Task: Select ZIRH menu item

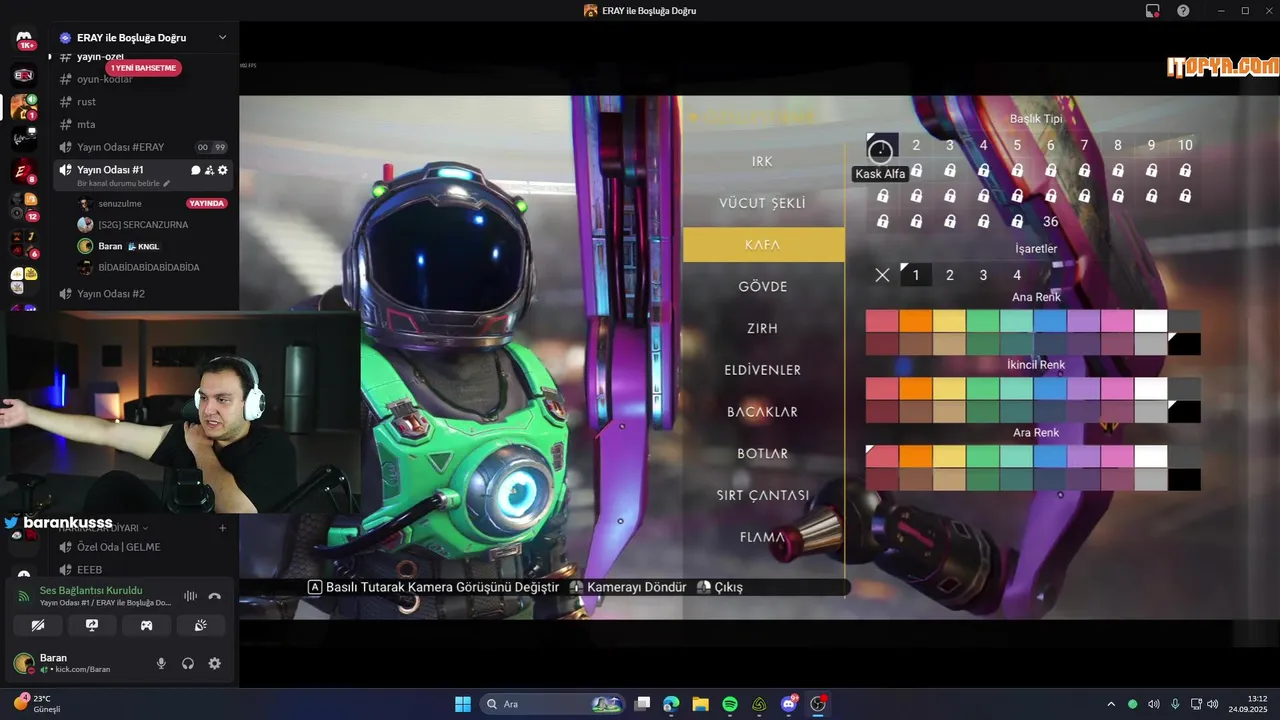Action: [x=762, y=328]
